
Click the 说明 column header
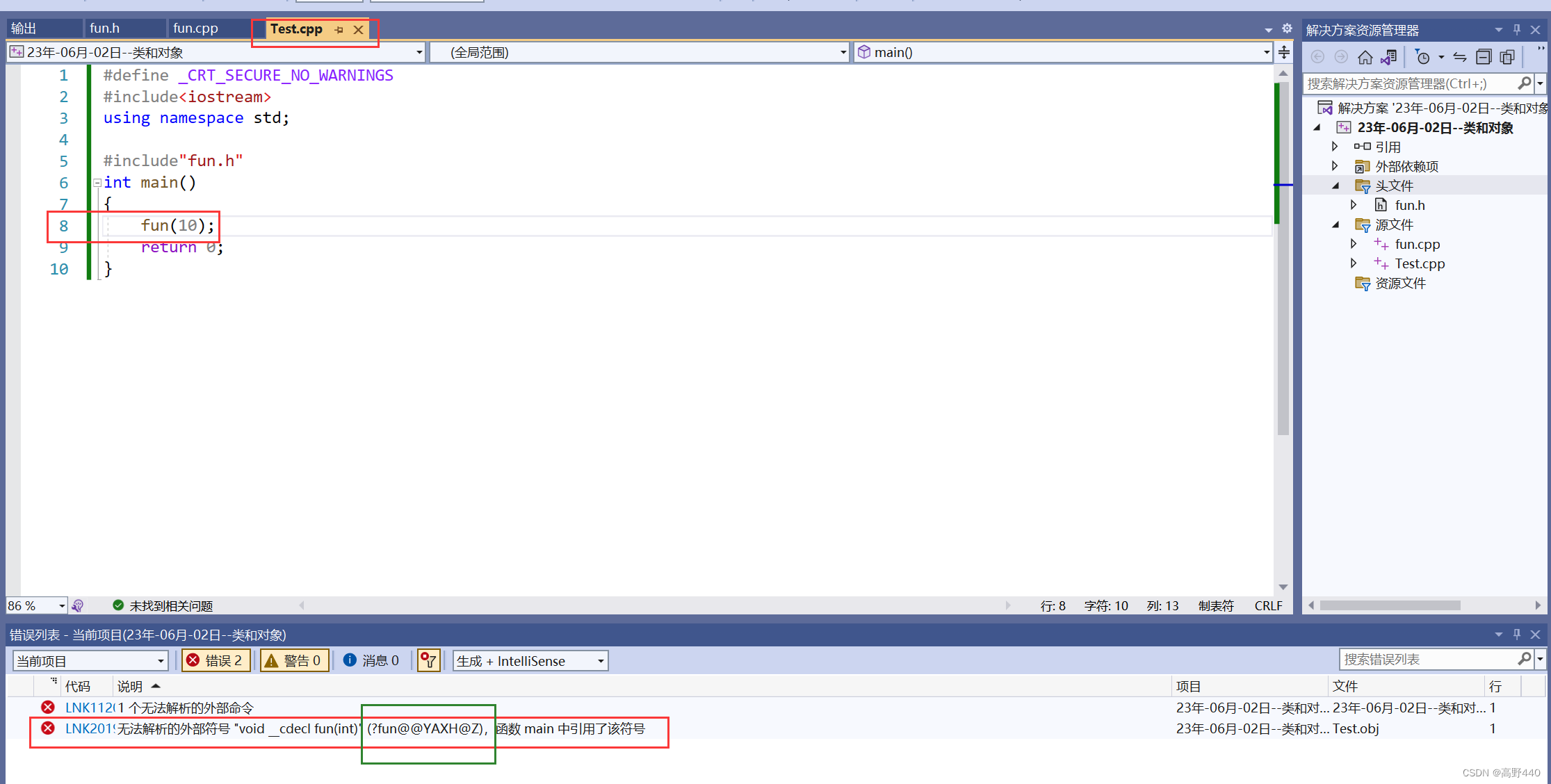click(130, 687)
